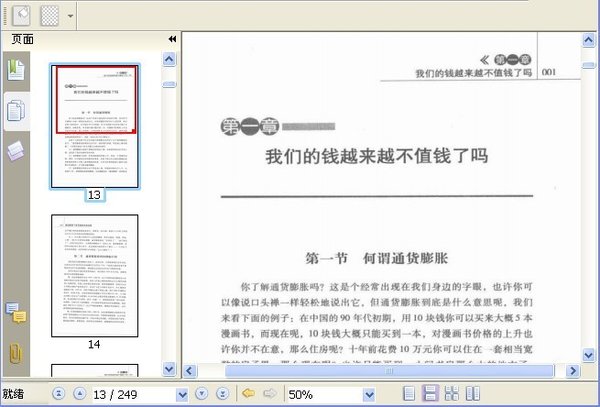Click section heading 第一节 何谓通货膨胀

377,259
